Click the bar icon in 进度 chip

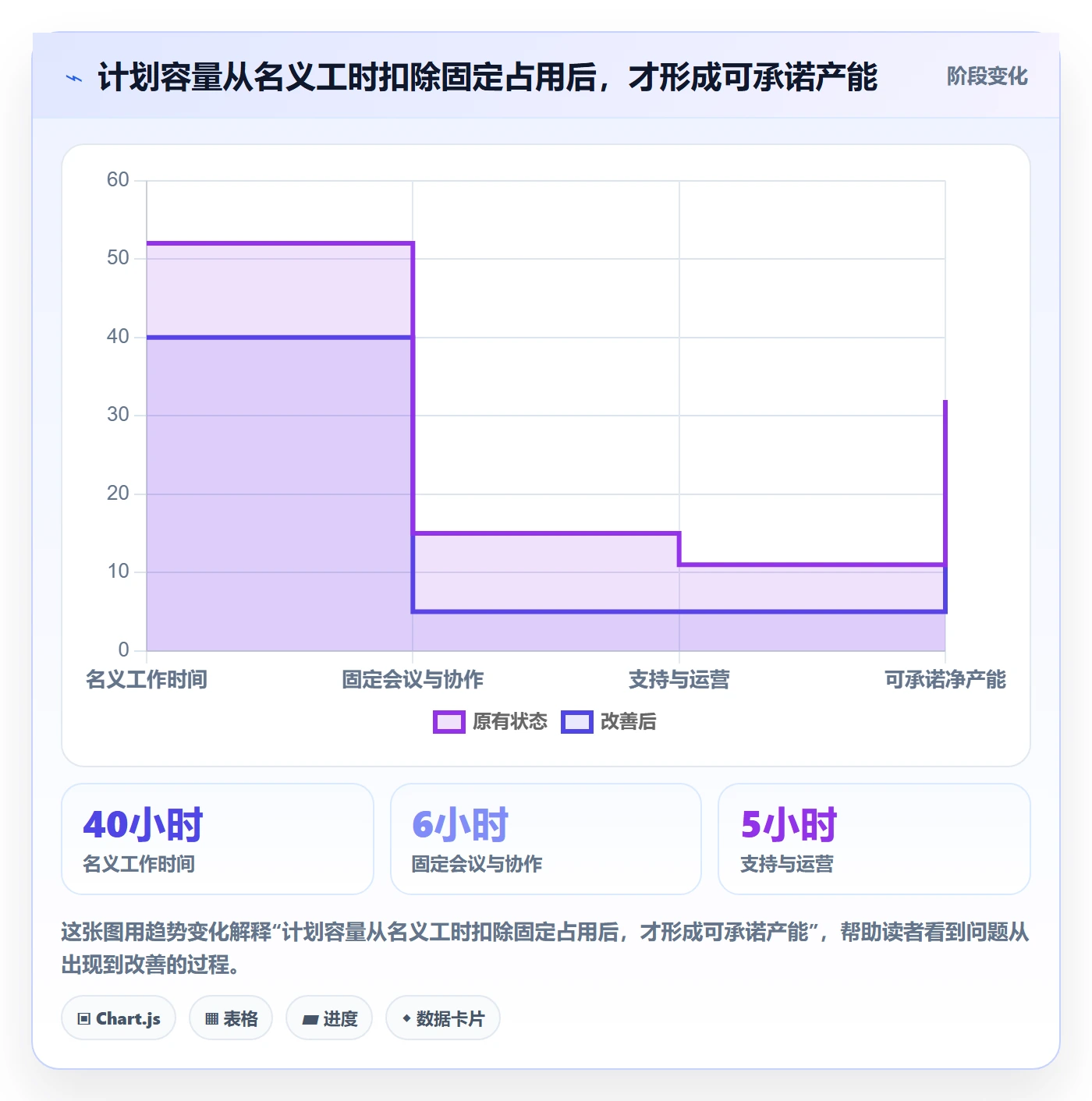(310, 1020)
